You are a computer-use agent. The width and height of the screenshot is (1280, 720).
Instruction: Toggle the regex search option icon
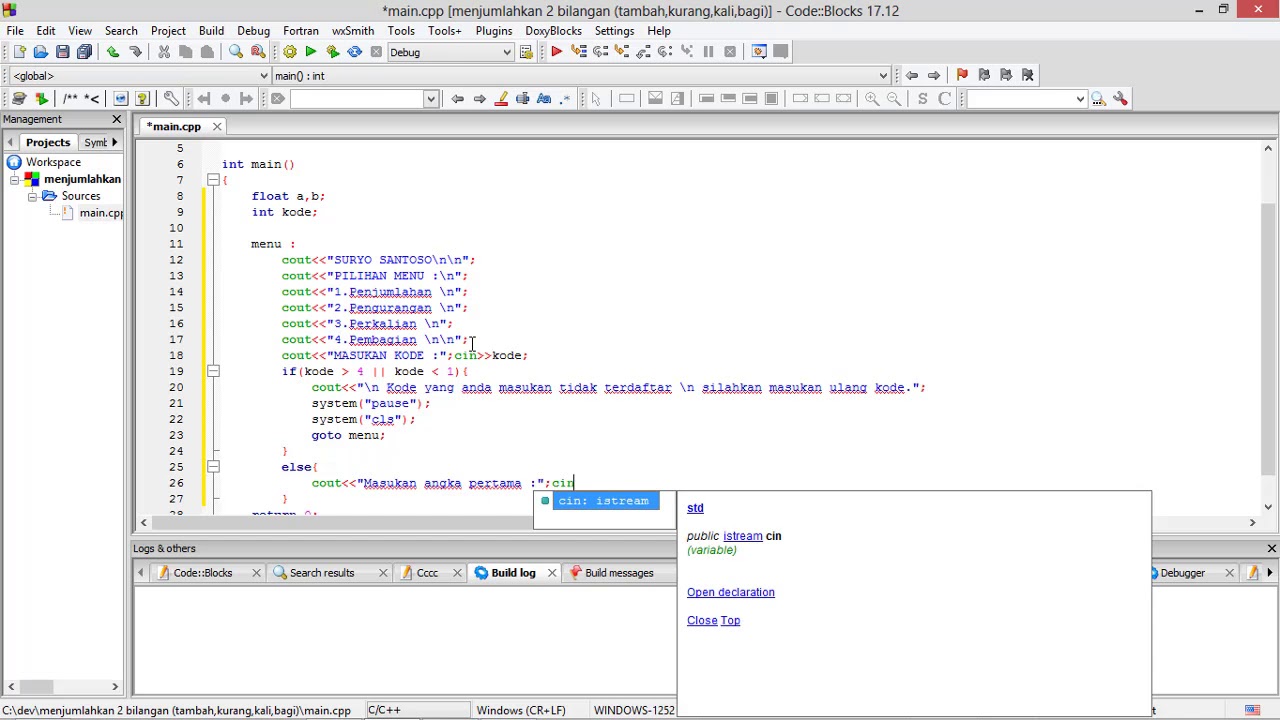(x=566, y=98)
